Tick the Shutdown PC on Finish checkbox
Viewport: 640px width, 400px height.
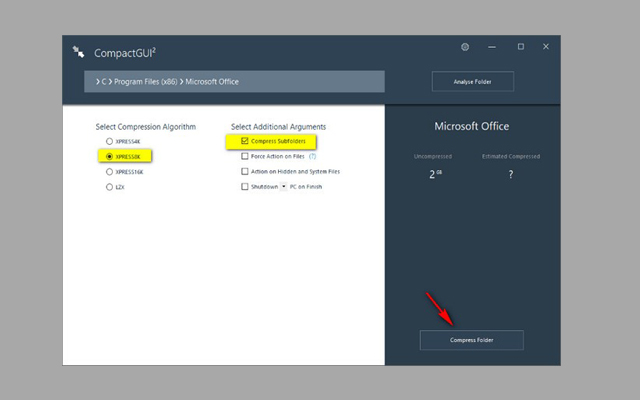245,187
